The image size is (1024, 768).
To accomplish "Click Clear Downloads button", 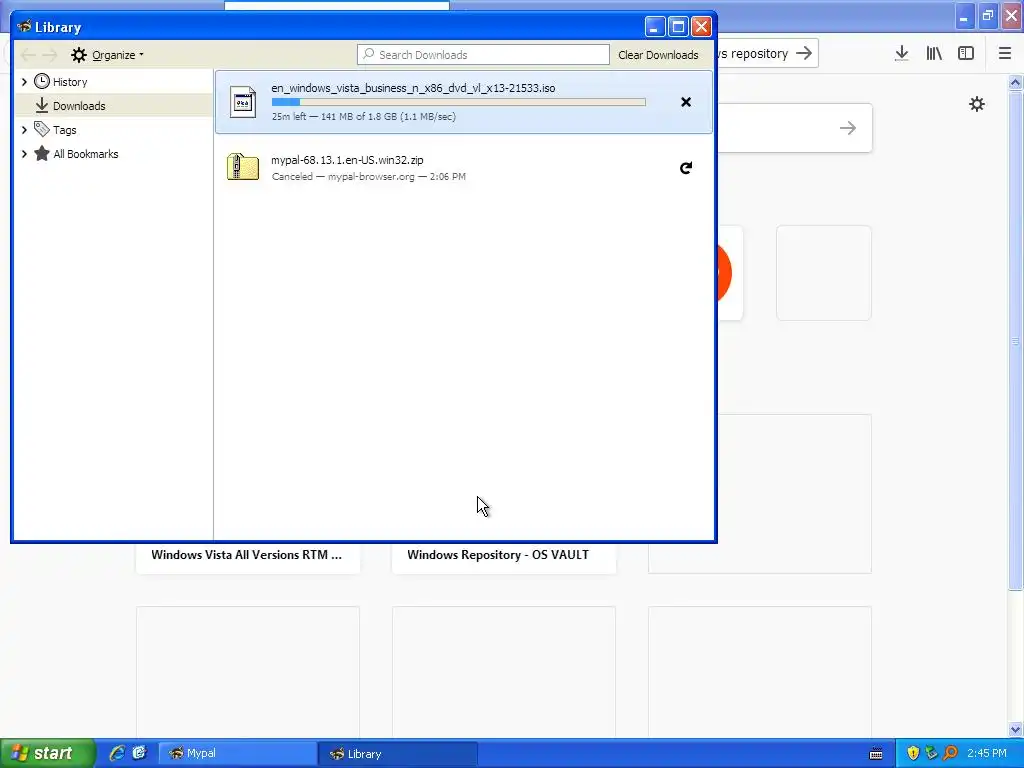I will click(x=658, y=55).
